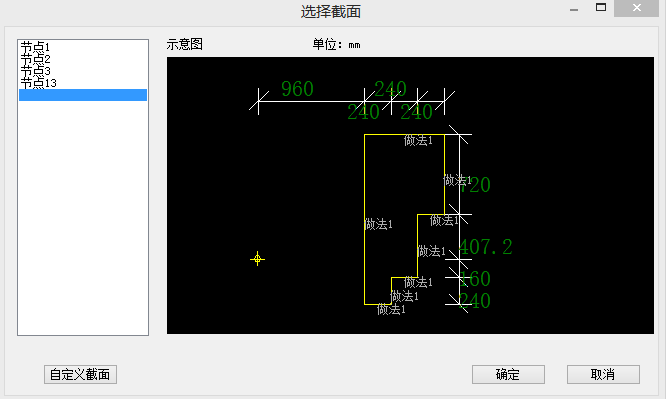Open the 自定义截面 custom section button
This screenshot has width=666, height=399.
pos(80,374)
